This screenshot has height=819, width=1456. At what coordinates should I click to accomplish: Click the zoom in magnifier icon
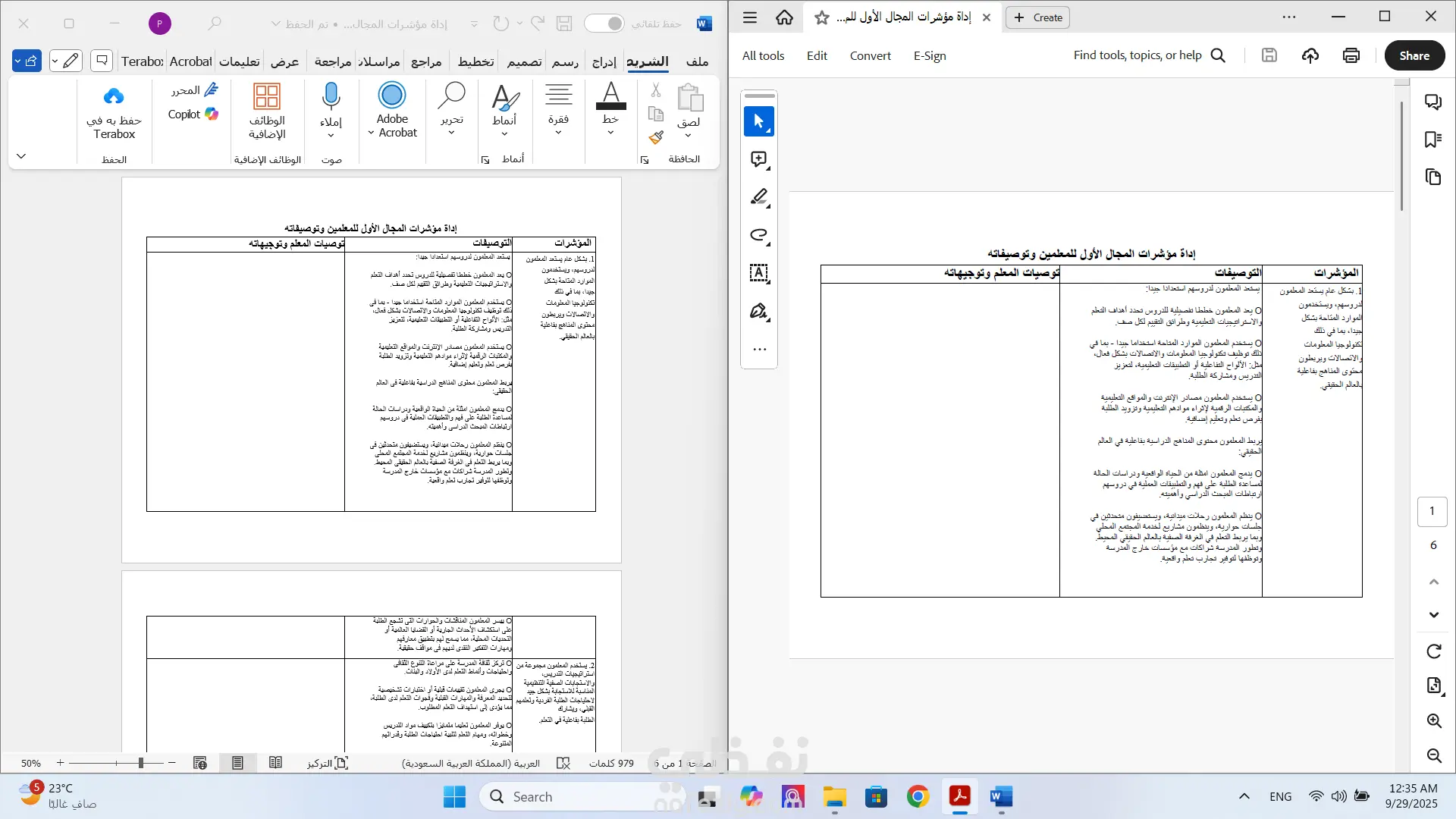coord(1433,720)
